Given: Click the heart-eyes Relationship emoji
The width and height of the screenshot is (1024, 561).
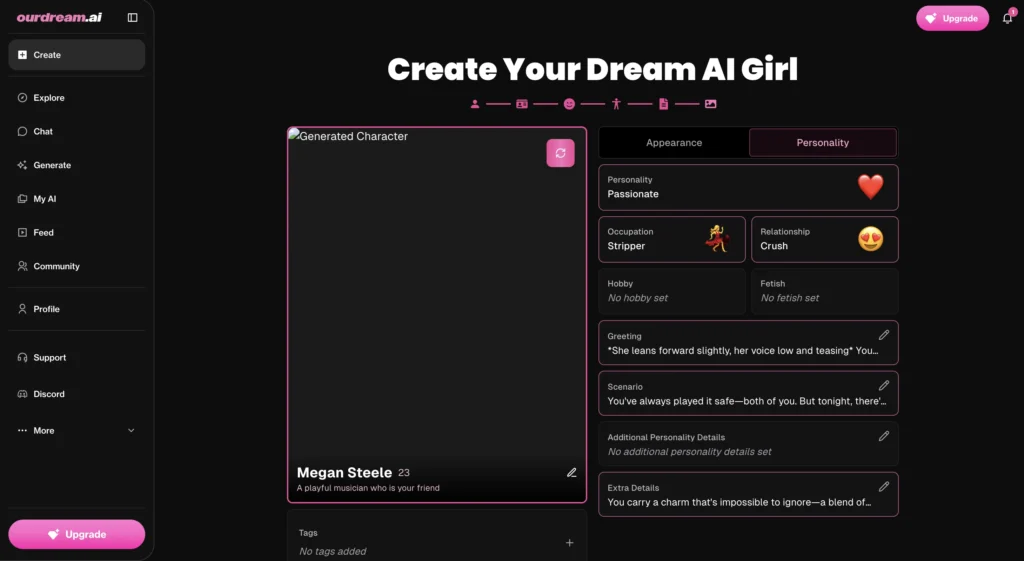Looking at the screenshot, I should click(871, 239).
